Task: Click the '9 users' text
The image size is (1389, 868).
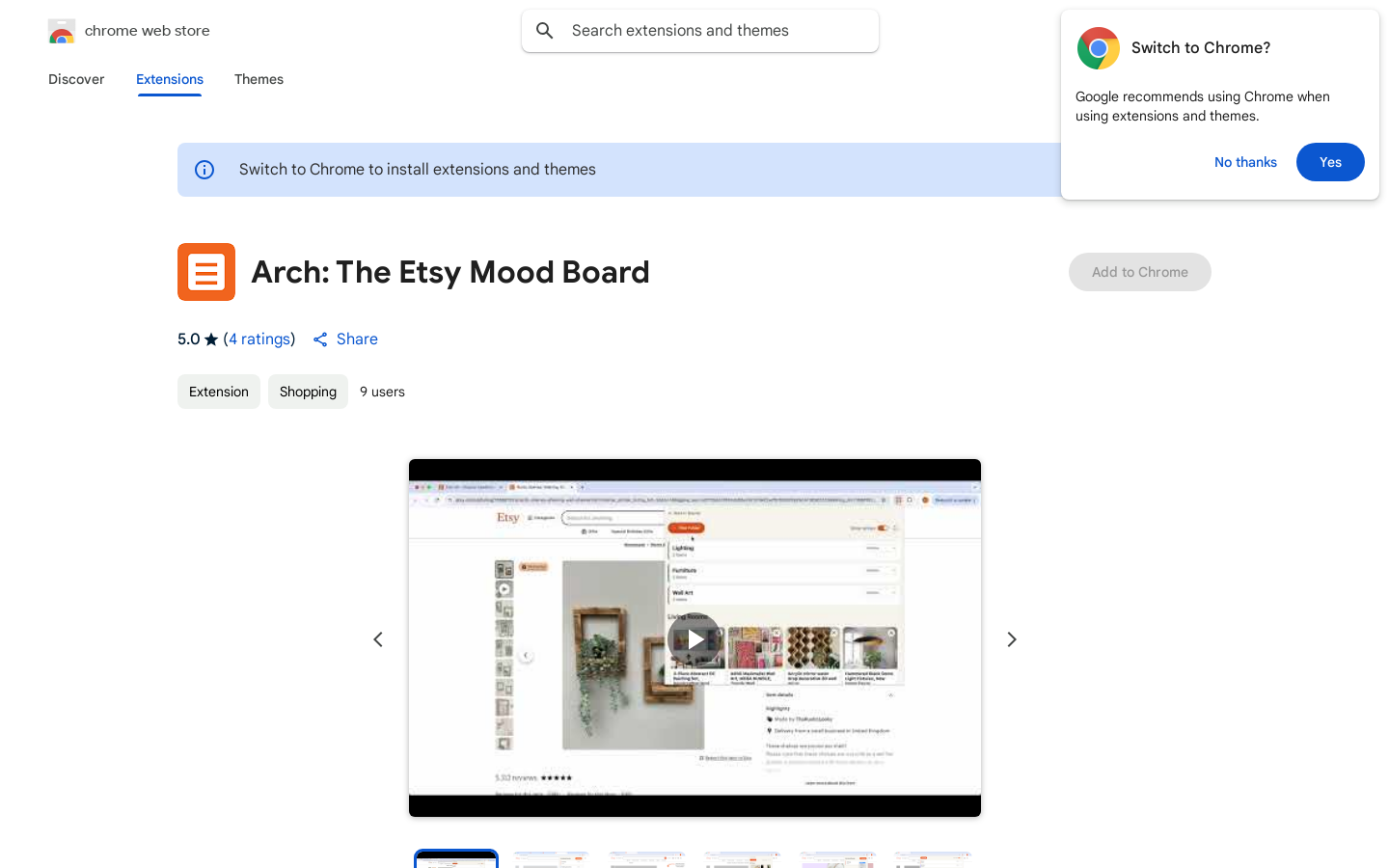Action: [x=382, y=392]
